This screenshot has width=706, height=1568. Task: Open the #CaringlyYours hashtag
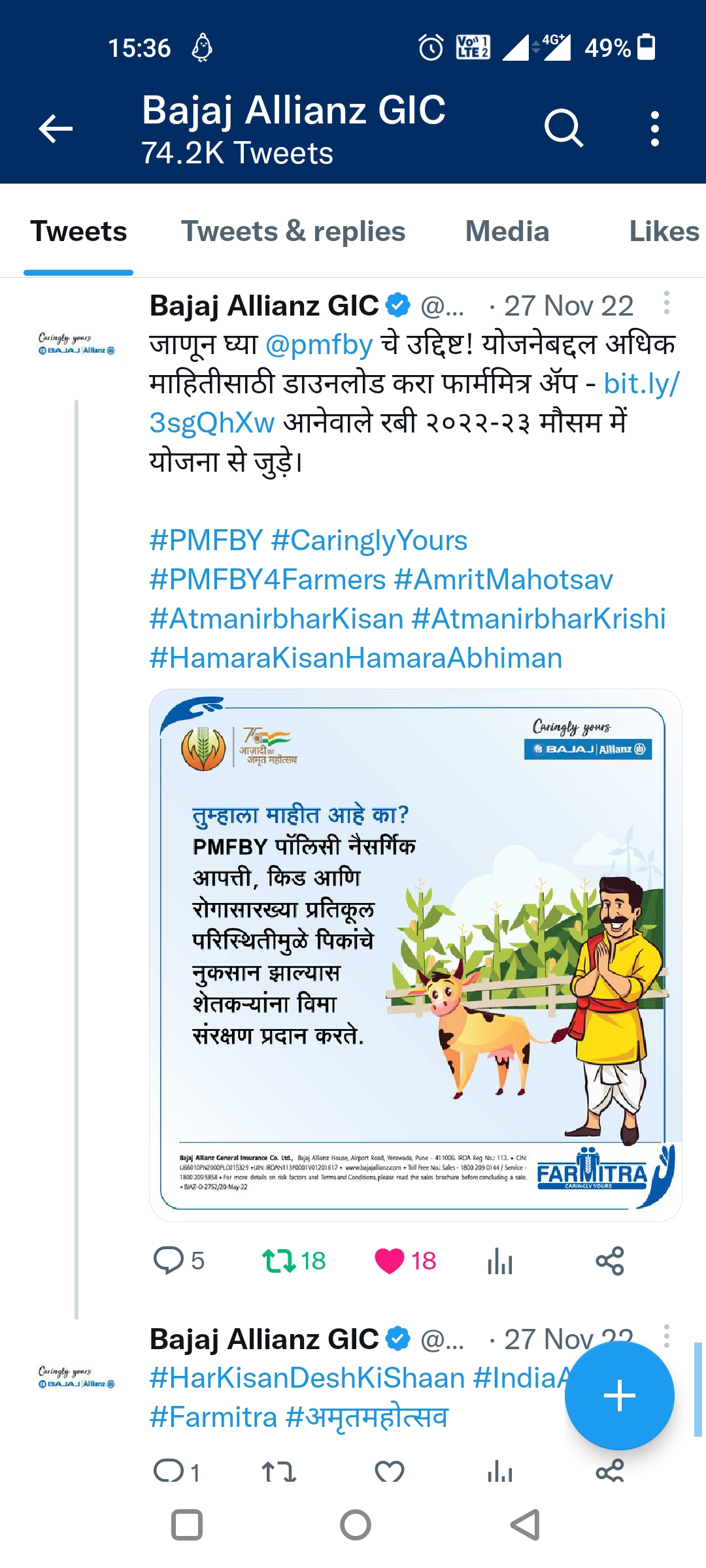point(369,540)
